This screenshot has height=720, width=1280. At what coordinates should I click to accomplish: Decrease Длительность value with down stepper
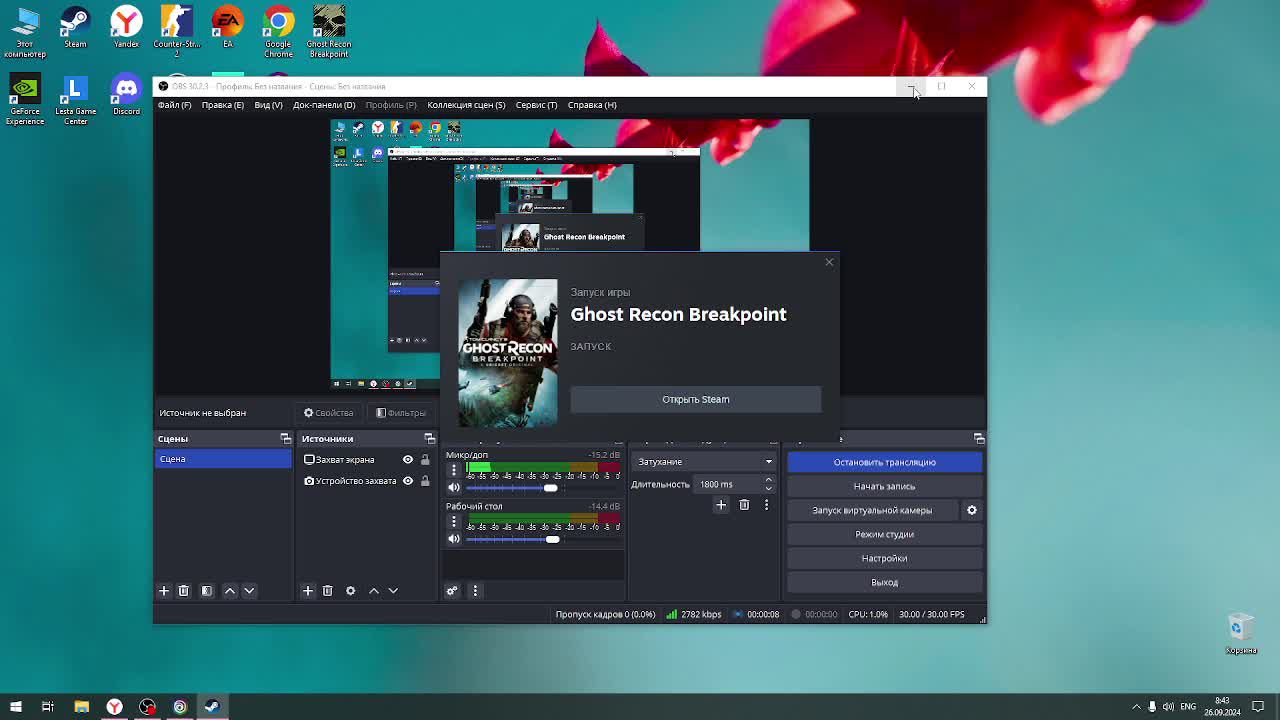click(768, 489)
